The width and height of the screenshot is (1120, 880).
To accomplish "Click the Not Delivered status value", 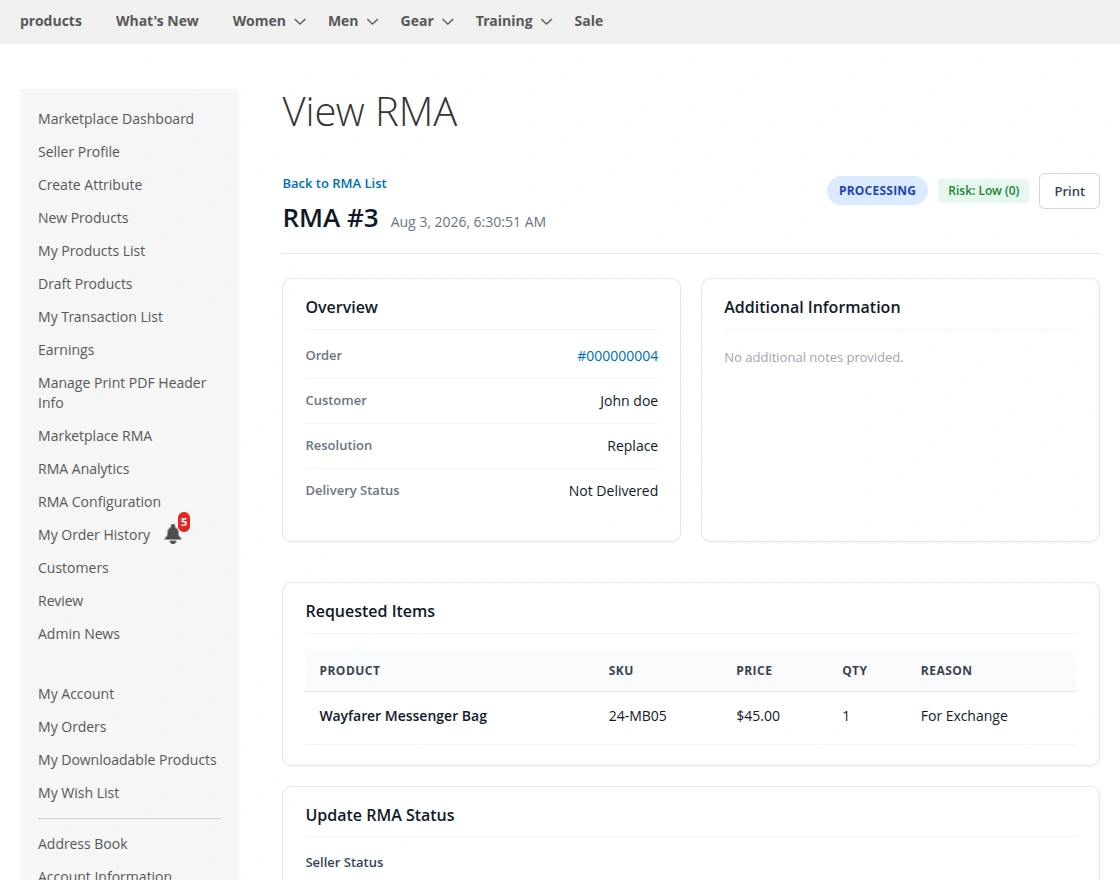I will coord(613,491).
